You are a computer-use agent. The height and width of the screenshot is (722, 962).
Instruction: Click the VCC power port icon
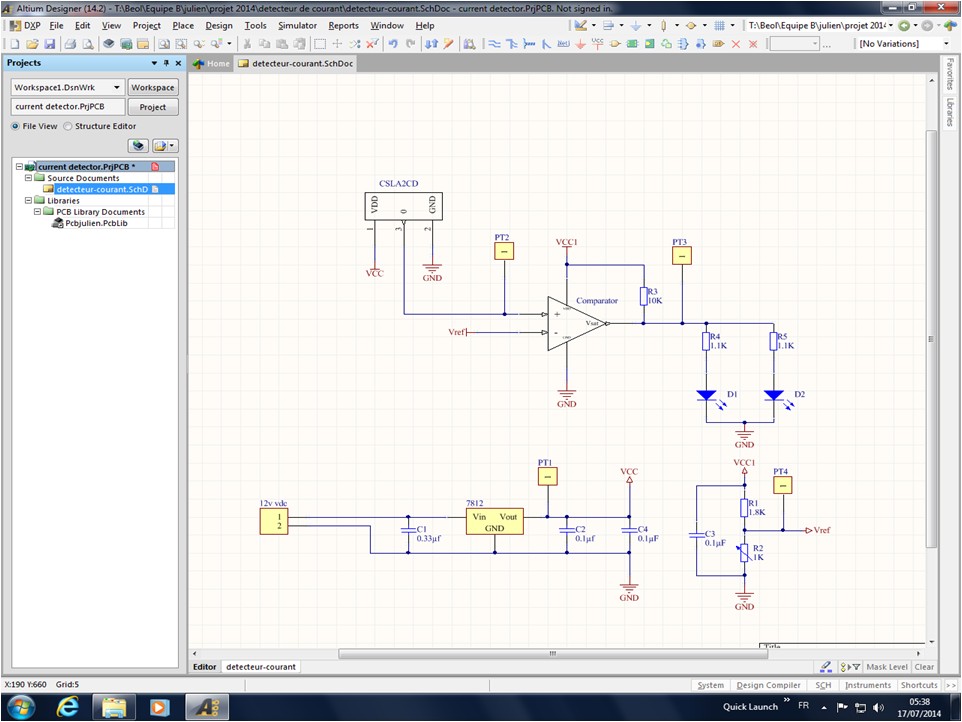597,44
